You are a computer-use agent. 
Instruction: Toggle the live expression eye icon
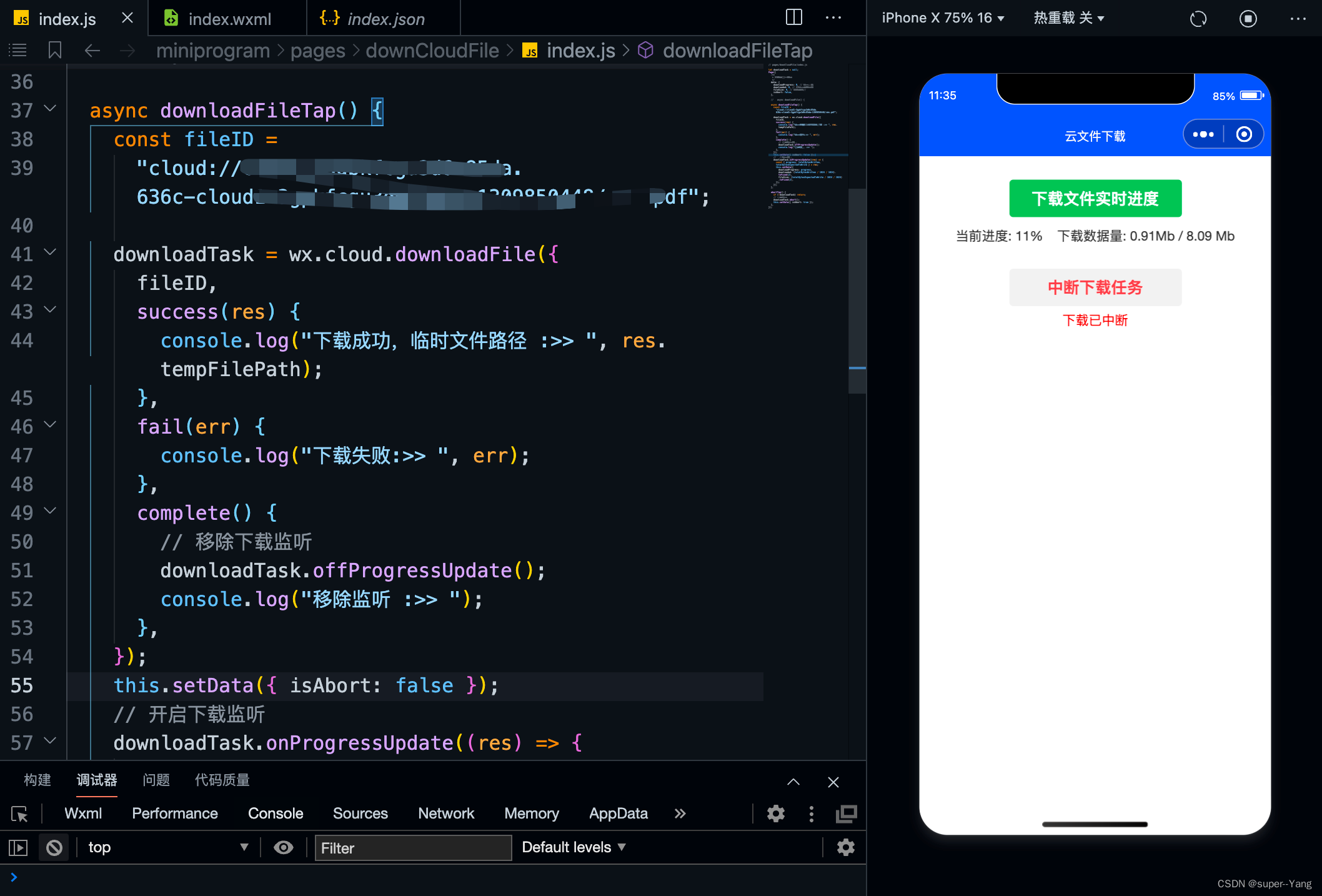(284, 847)
